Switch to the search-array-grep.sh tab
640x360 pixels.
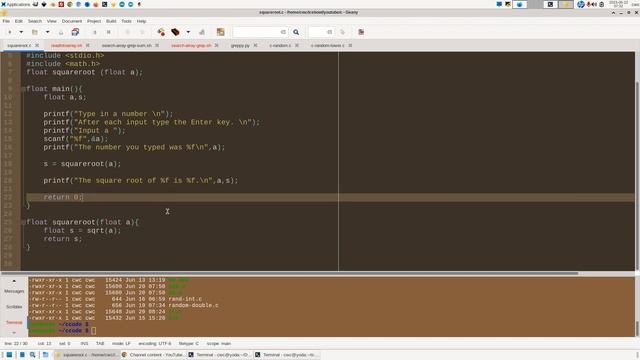[191, 45]
